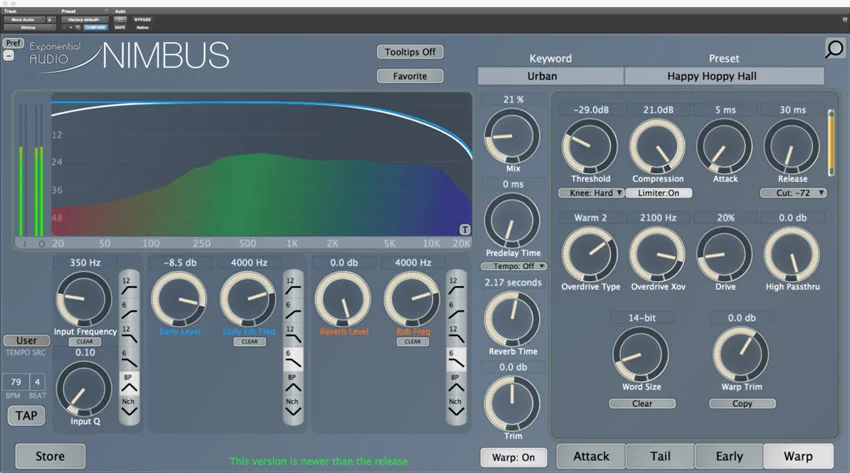Select 6 dB high-pass shape in Input filter column

coord(129,310)
